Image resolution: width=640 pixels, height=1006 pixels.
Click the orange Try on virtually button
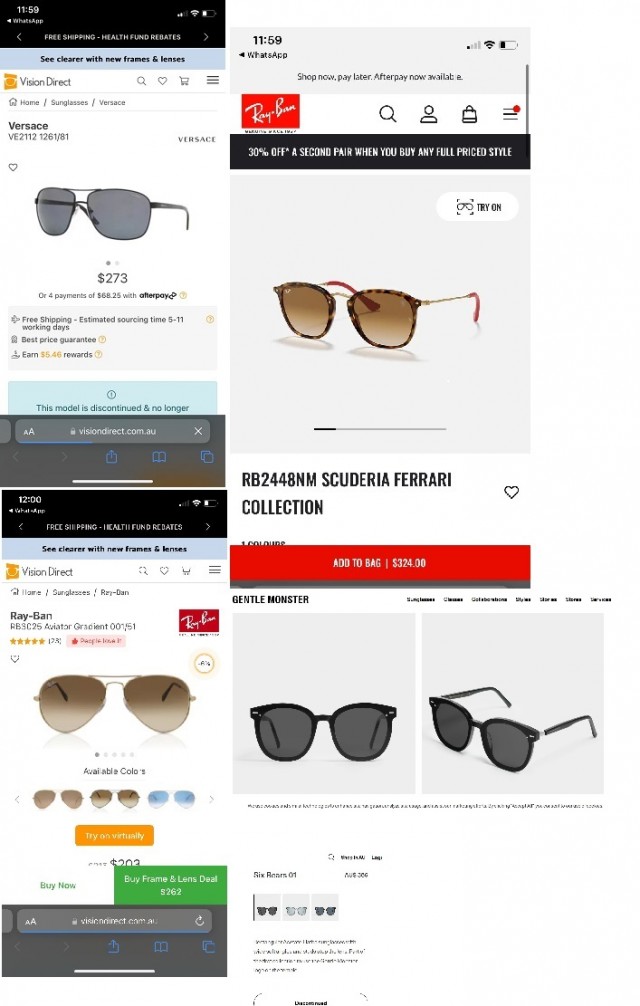(x=115, y=835)
